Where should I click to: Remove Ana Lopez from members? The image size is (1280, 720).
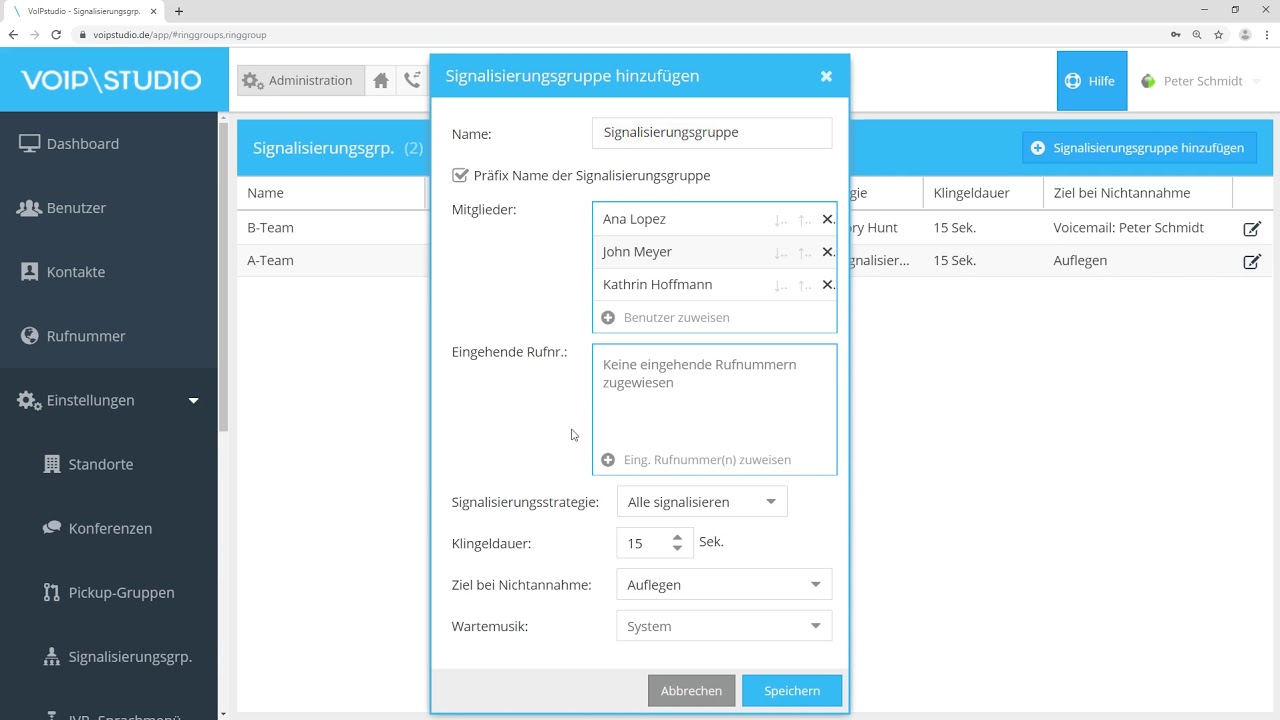(x=827, y=219)
